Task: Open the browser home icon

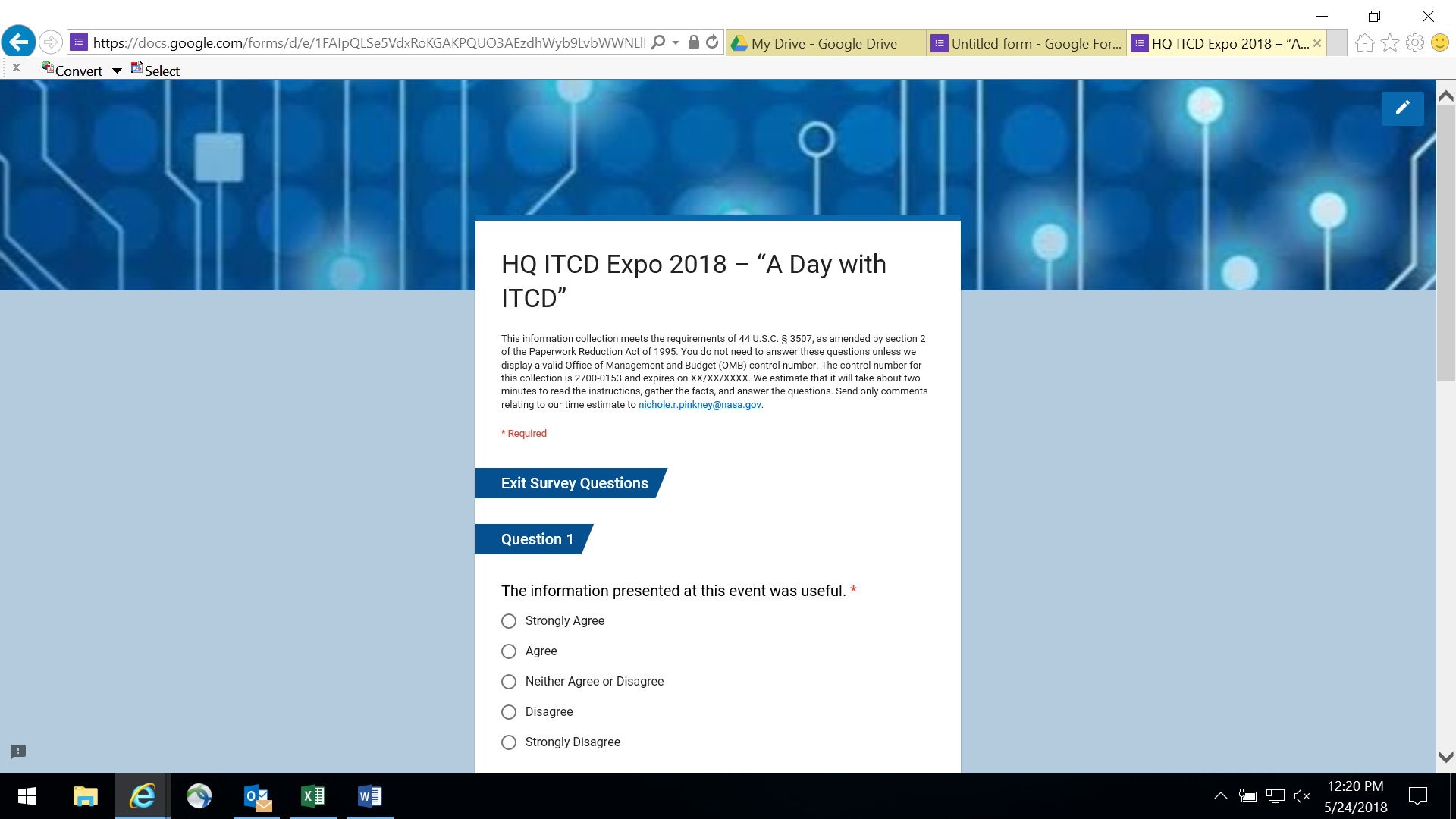Action: pyautogui.click(x=1364, y=43)
